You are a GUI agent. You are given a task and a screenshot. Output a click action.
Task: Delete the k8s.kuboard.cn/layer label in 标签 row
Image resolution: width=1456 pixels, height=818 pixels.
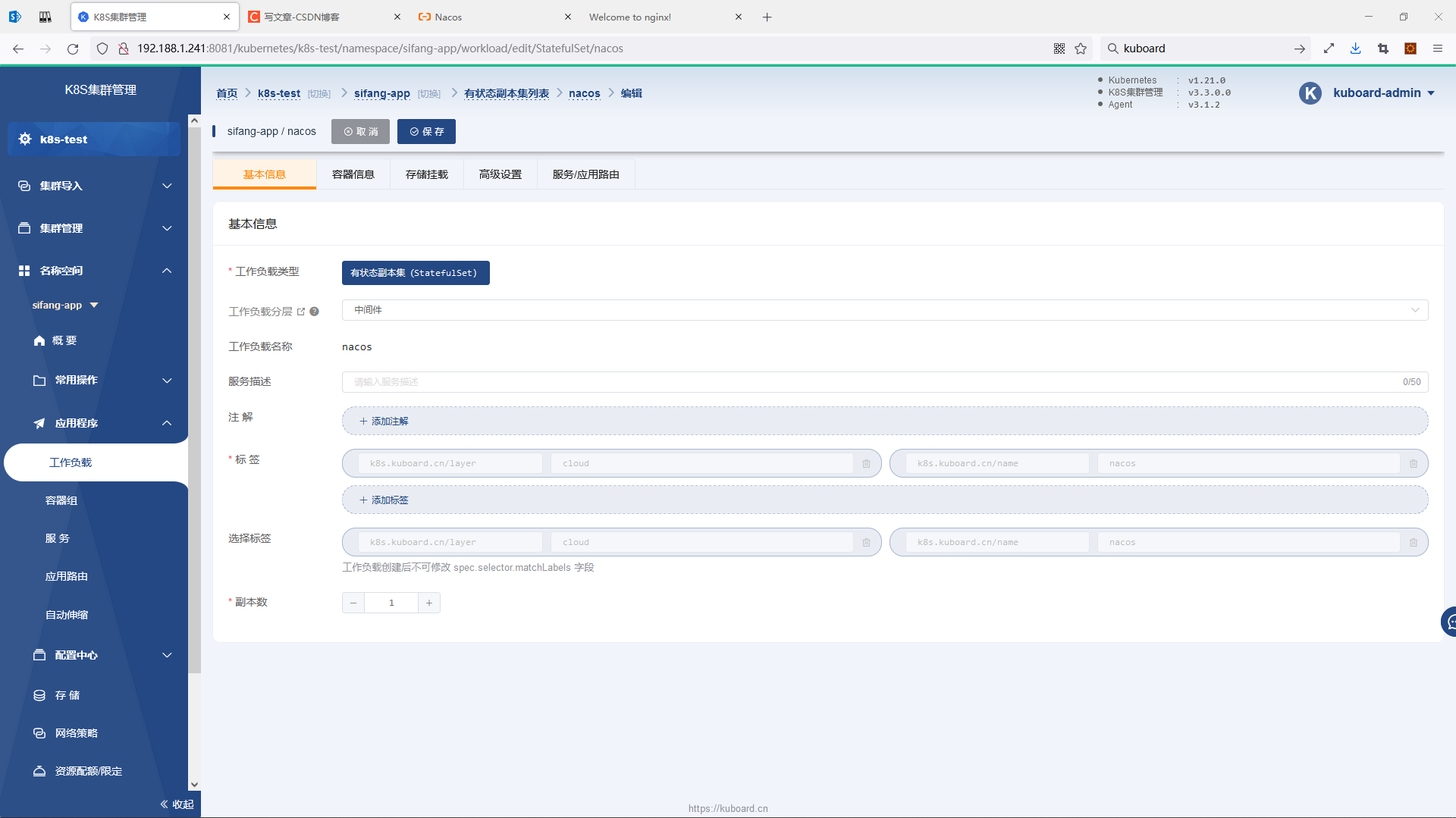tap(866, 463)
